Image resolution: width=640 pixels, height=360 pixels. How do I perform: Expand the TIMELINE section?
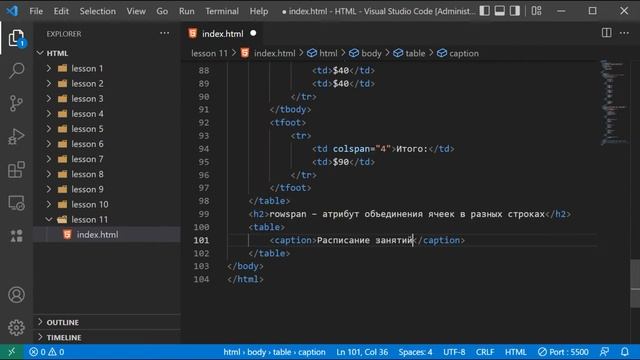(40, 337)
